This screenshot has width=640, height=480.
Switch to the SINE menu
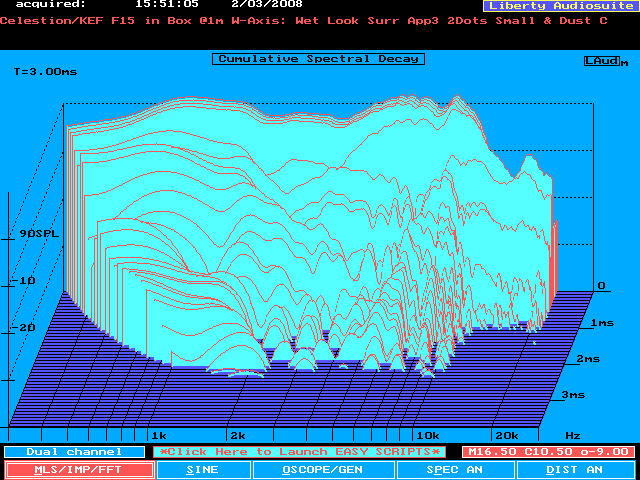(x=203, y=469)
